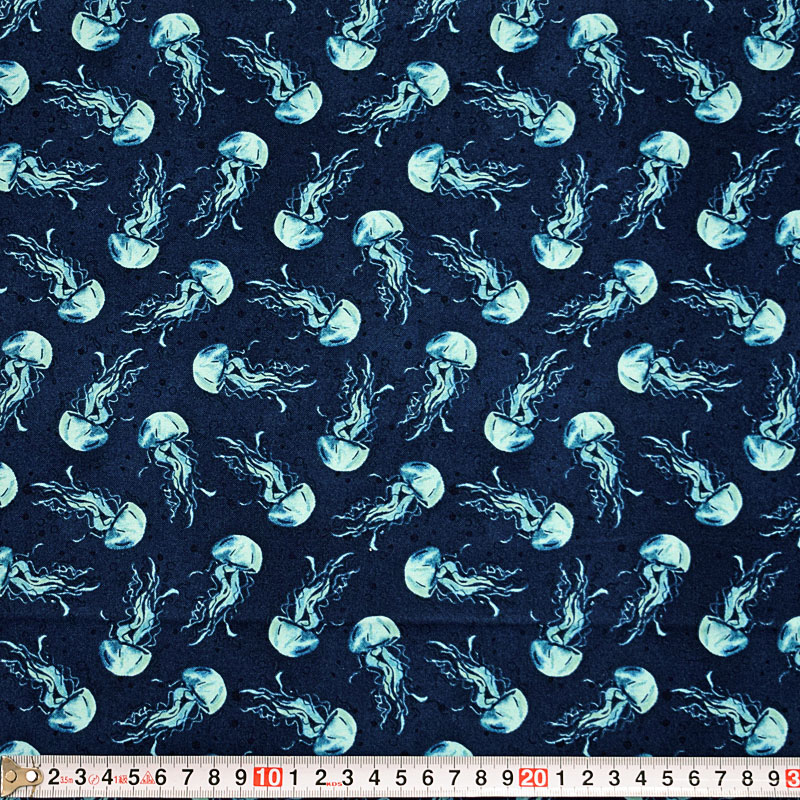800x800 pixels.
Task: Select the 6 before the red 10 mark
Action: coord(161,777)
